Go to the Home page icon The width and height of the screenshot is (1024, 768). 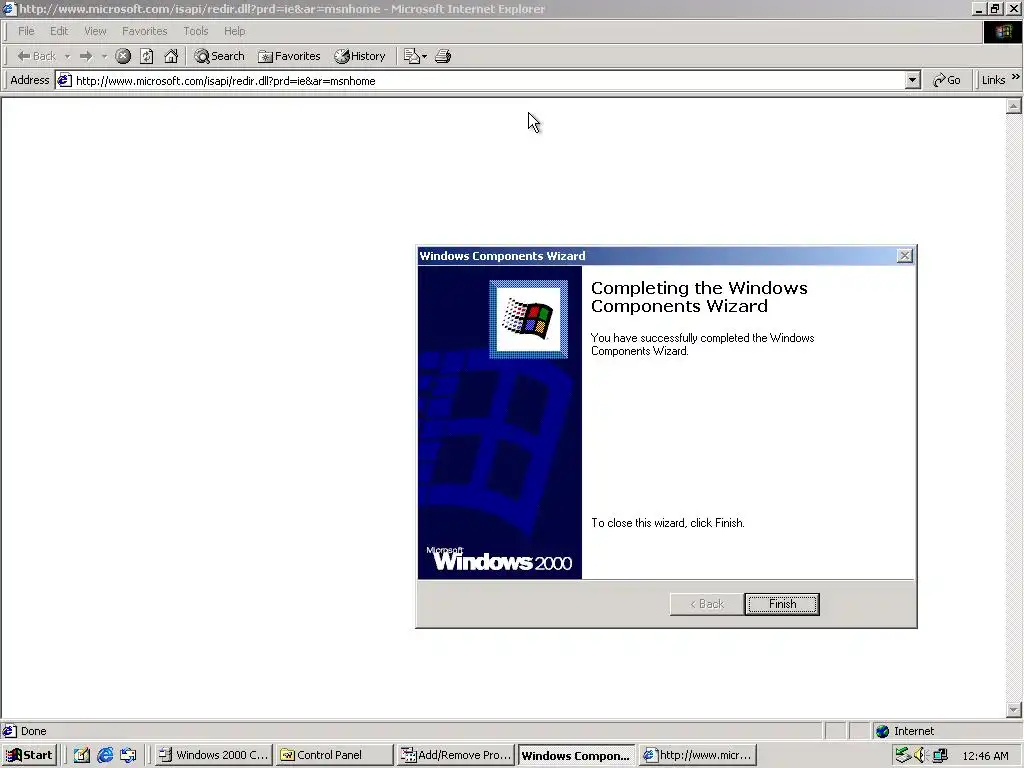pos(171,56)
